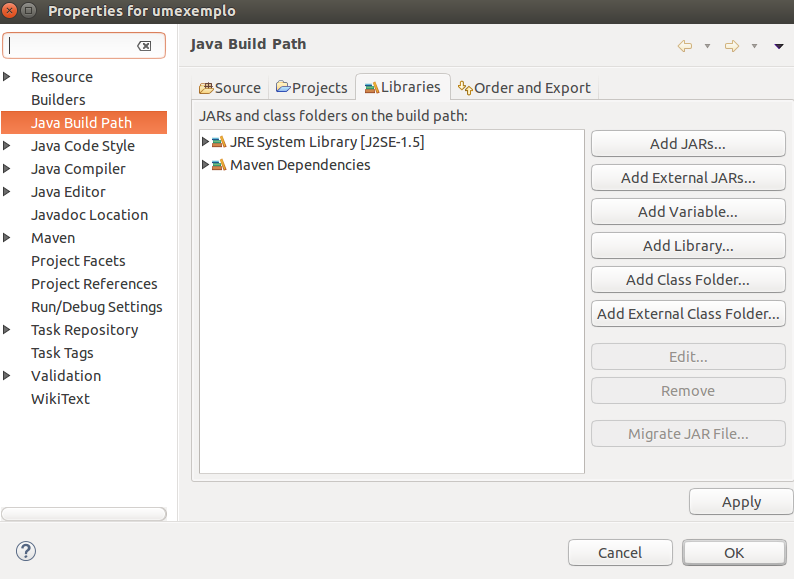Open the Order and Export tab
794x579 pixels.
(524, 88)
